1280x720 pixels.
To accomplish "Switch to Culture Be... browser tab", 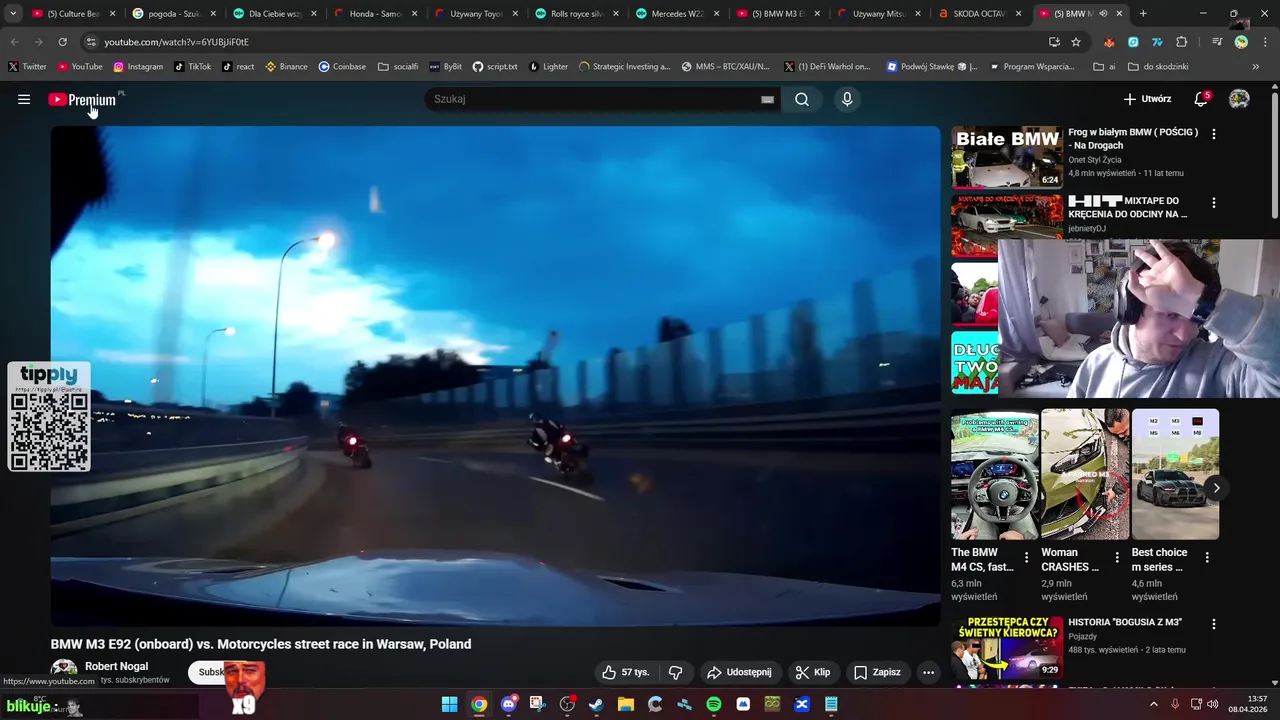I will click(x=73, y=14).
